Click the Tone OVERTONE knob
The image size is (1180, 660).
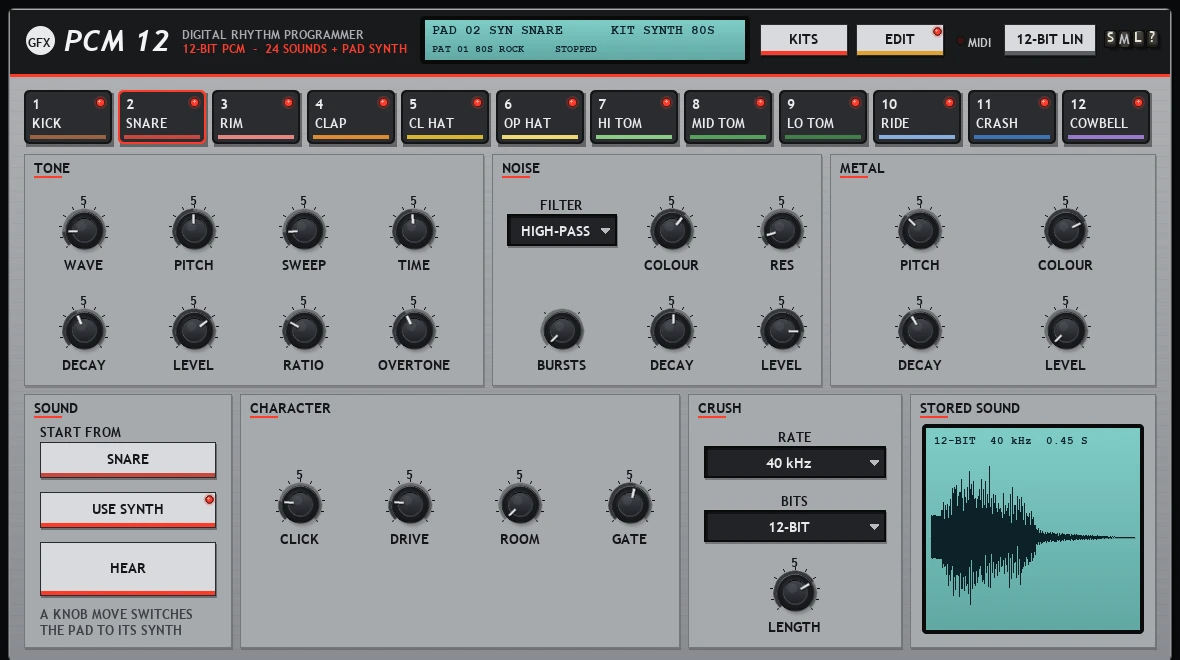click(x=413, y=330)
